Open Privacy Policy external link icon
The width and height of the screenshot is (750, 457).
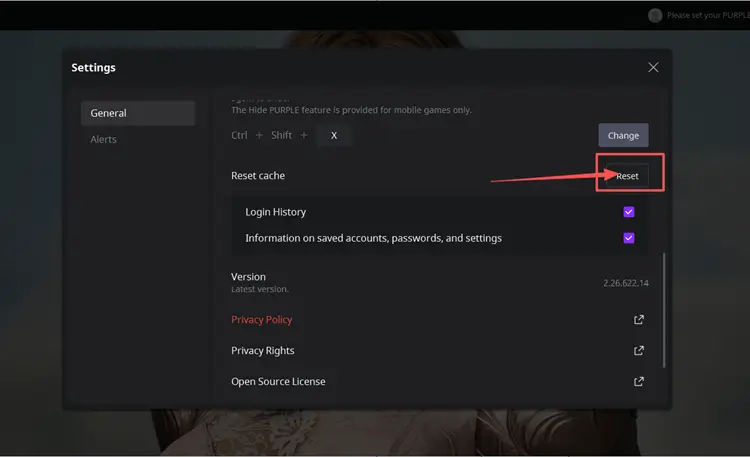tap(639, 320)
